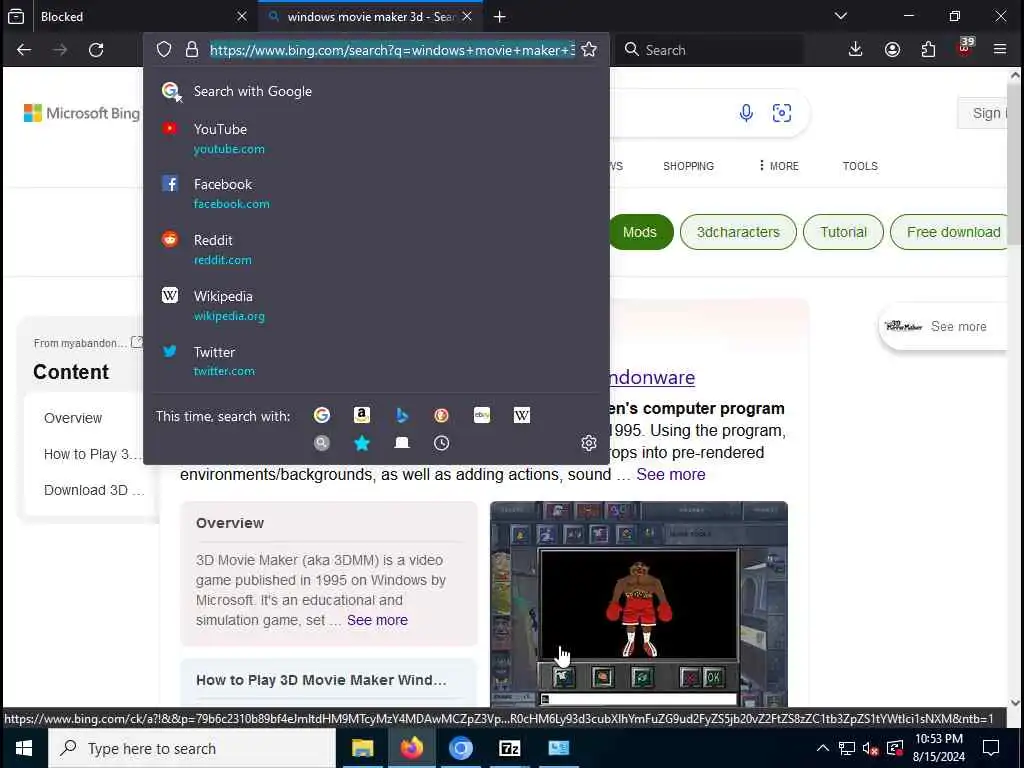The image size is (1024, 768).
Task: Open 7-Zip from the taskbar
Action: [x=509, y=748]
